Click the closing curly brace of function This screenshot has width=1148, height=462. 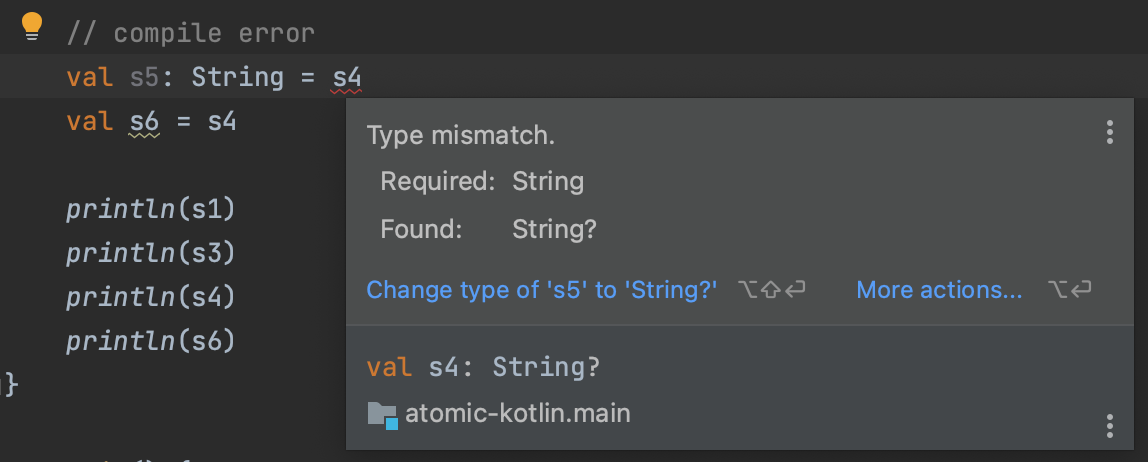coord(10,384)
